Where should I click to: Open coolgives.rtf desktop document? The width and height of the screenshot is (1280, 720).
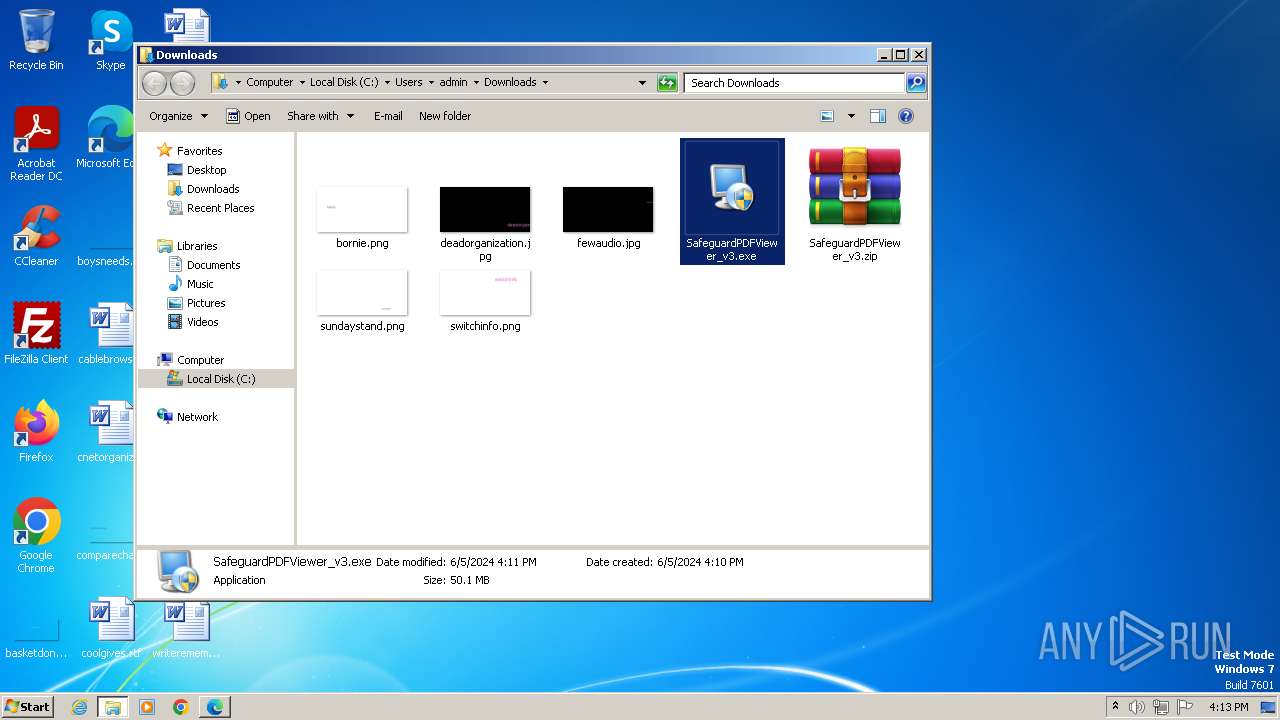pos(111,628)
